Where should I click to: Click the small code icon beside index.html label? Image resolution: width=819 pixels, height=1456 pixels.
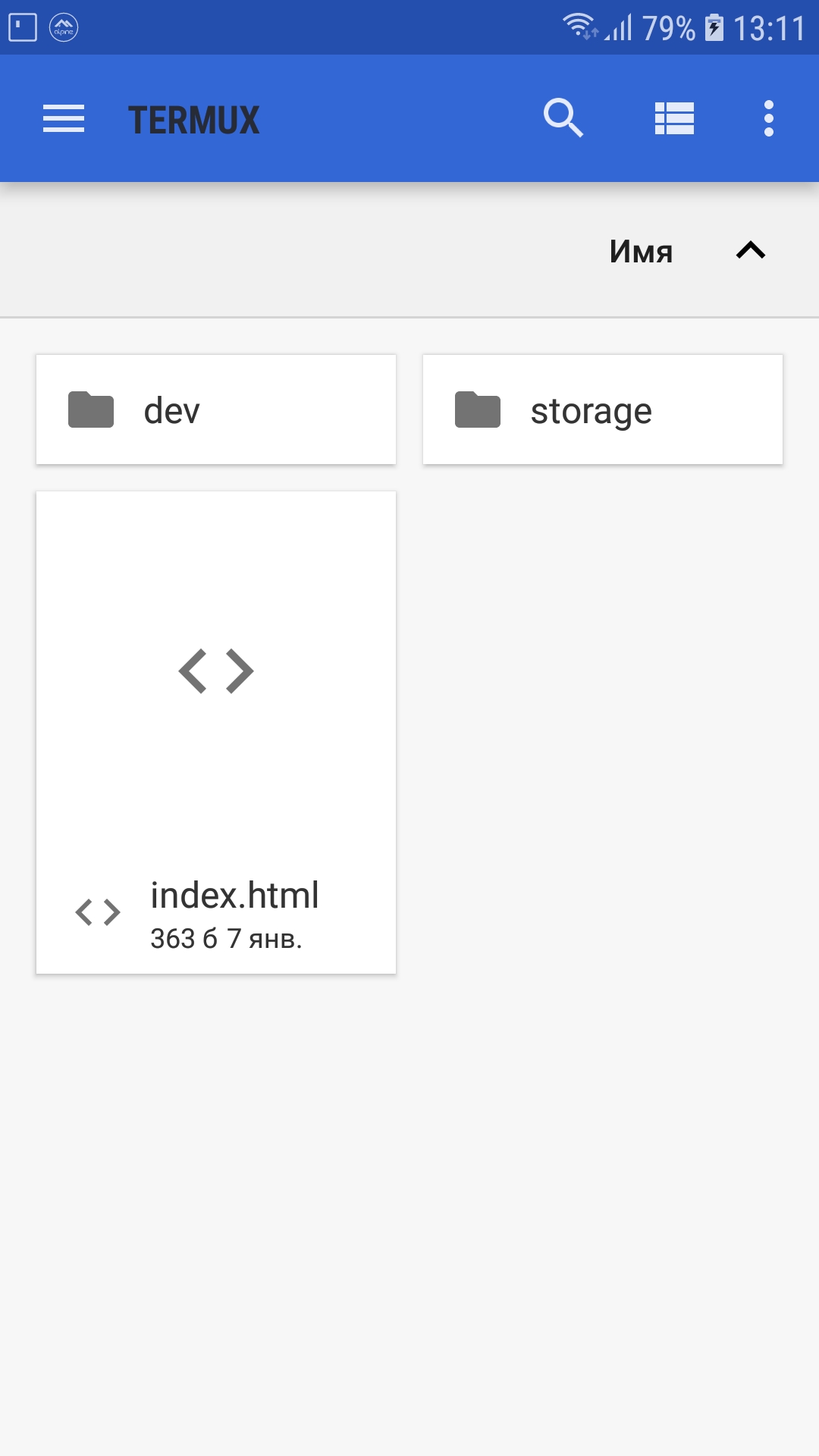pyautogui.click(x=97, y=912)
